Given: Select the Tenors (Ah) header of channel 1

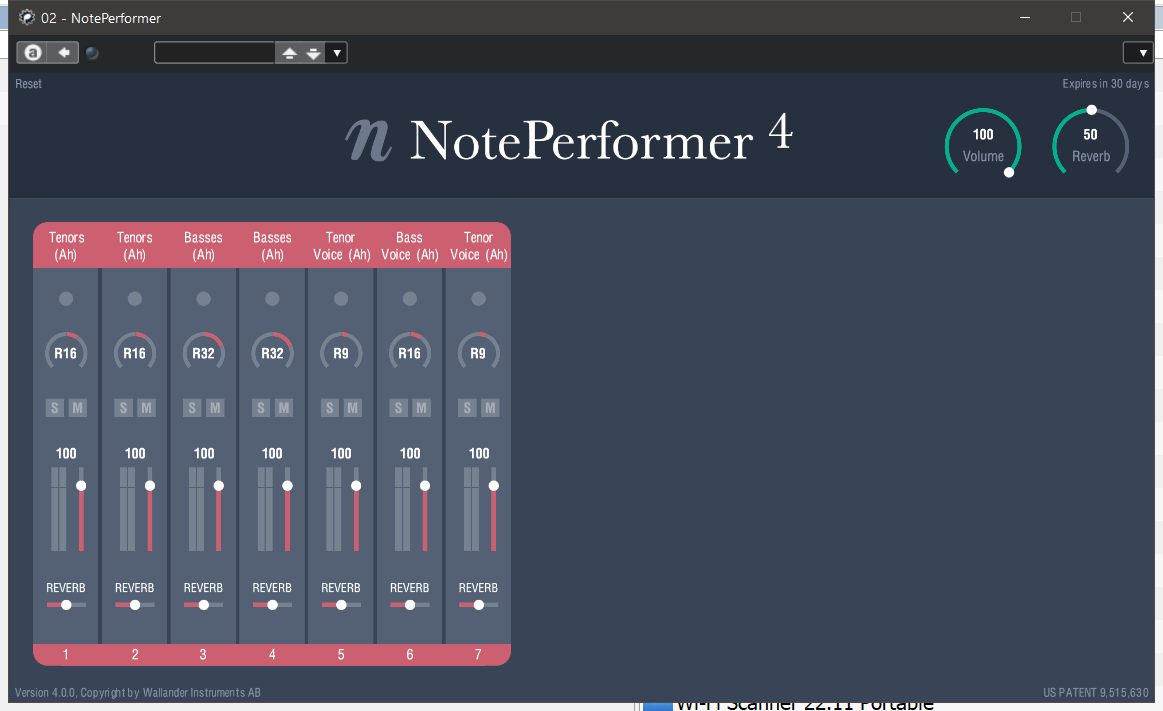Looking at the screenshot, I should click(66, 245).
